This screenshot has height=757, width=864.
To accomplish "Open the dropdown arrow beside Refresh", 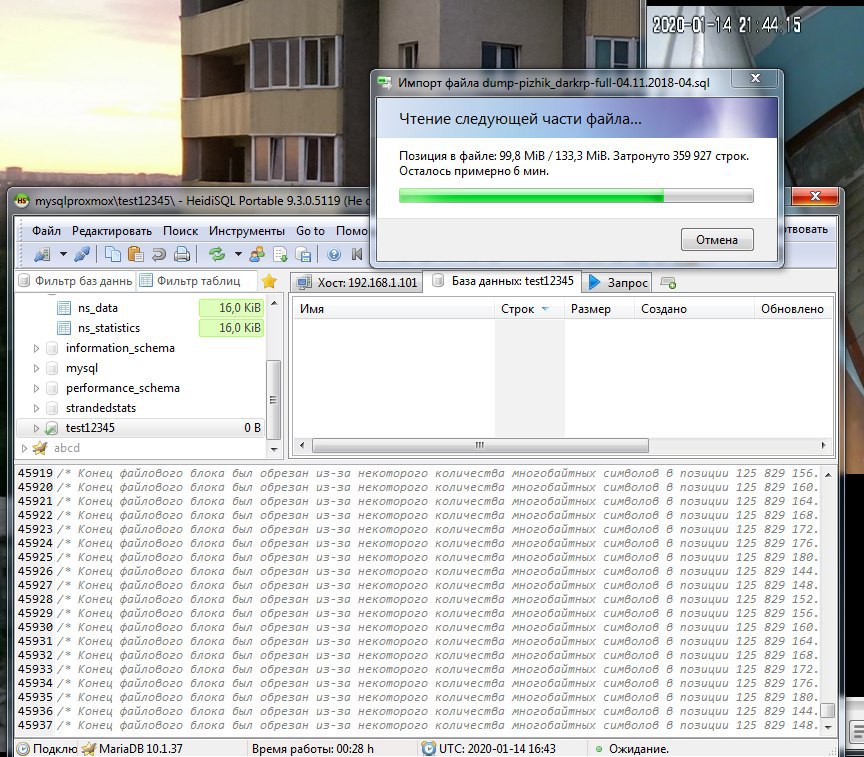I will pyautogui.click(x=238, y=255).
